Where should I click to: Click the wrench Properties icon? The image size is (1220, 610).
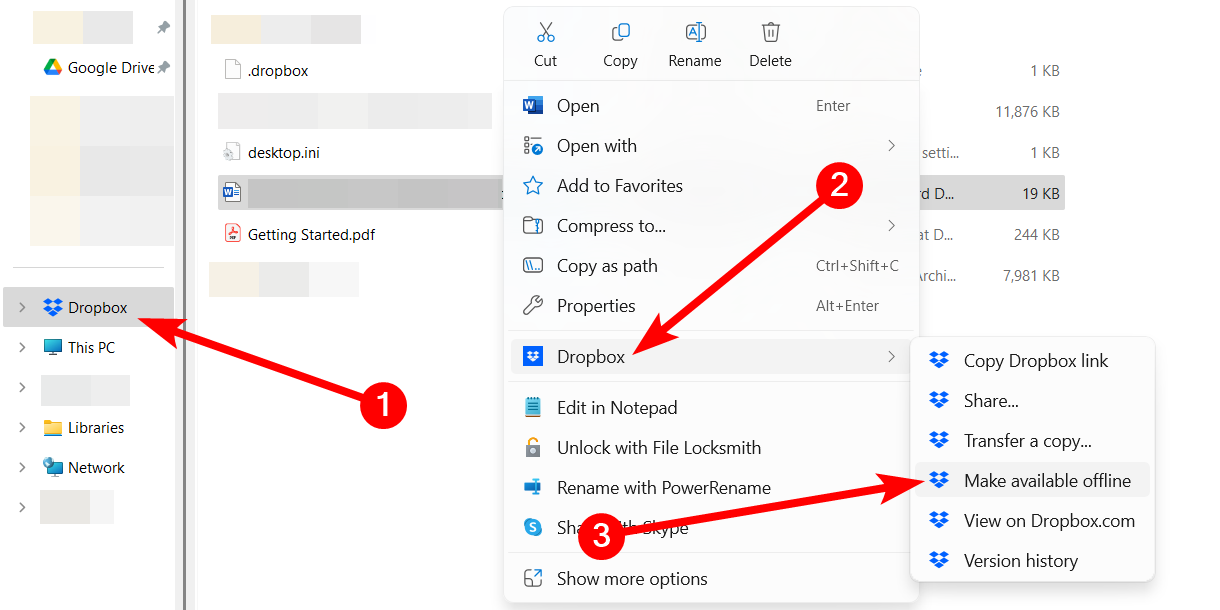(533, 306)
